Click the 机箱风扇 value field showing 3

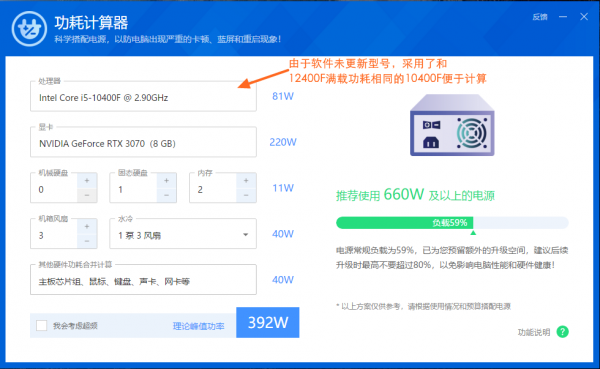54,235
